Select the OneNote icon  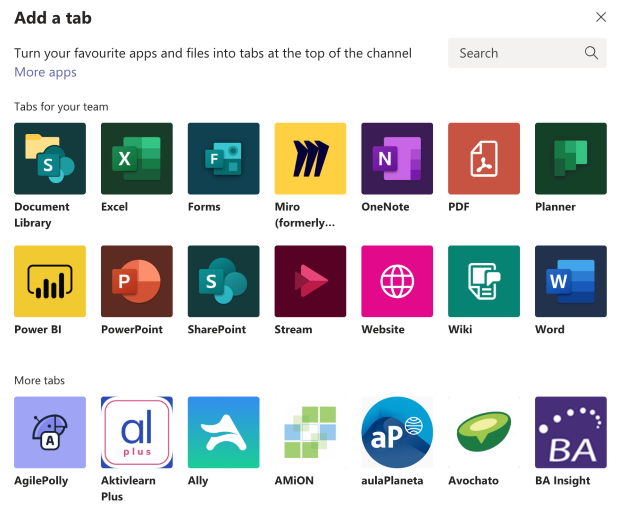(x=397, y=159)
